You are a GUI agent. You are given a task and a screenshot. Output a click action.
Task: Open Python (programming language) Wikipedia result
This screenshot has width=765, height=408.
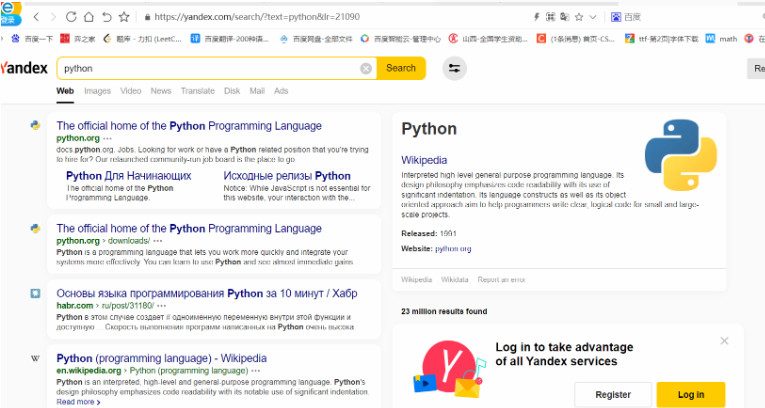pos(161,358)
